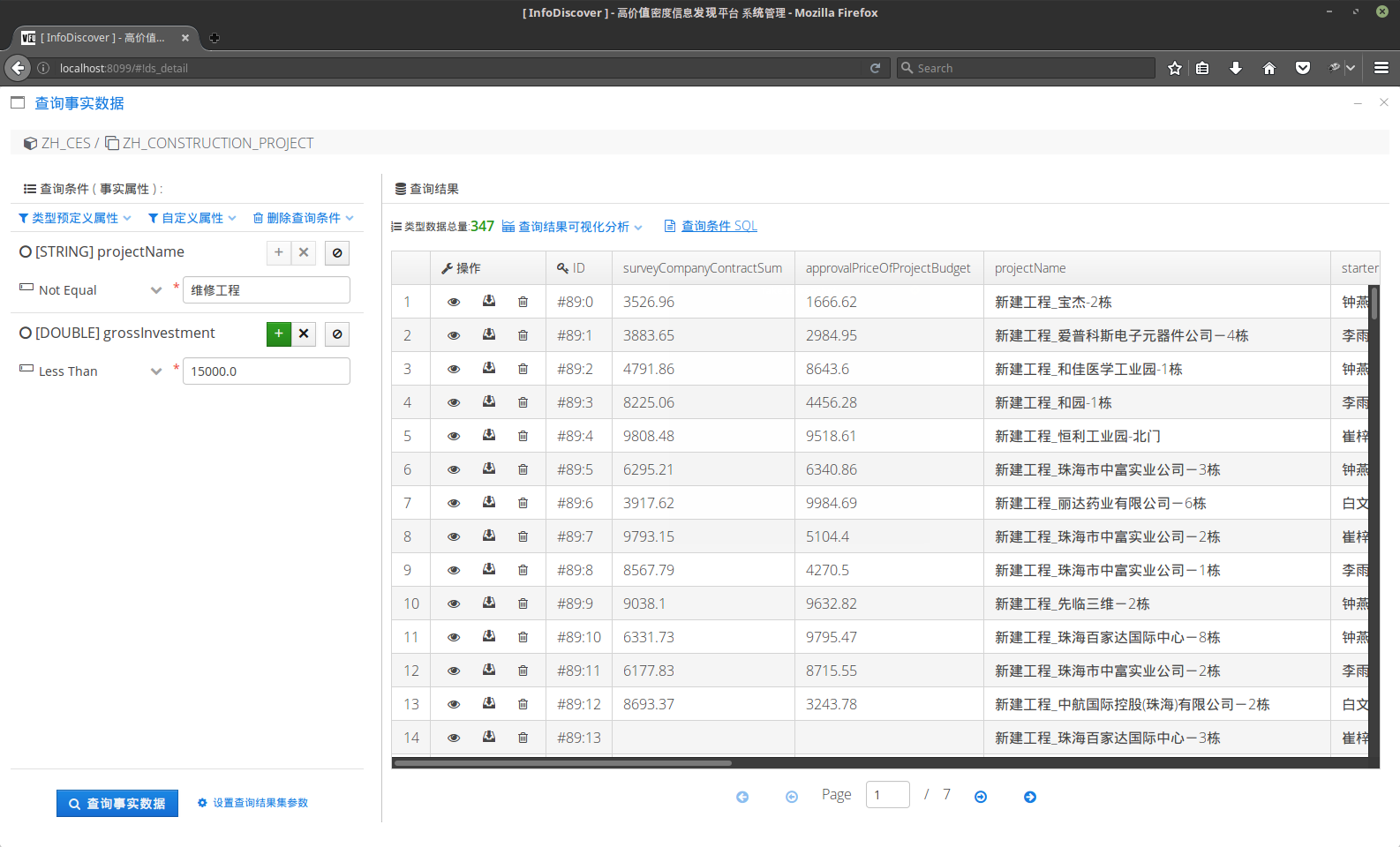This screenshot has width=1400, height=847.
Task: Expand 自定义属性 dropdown
Action: point(192,218)
